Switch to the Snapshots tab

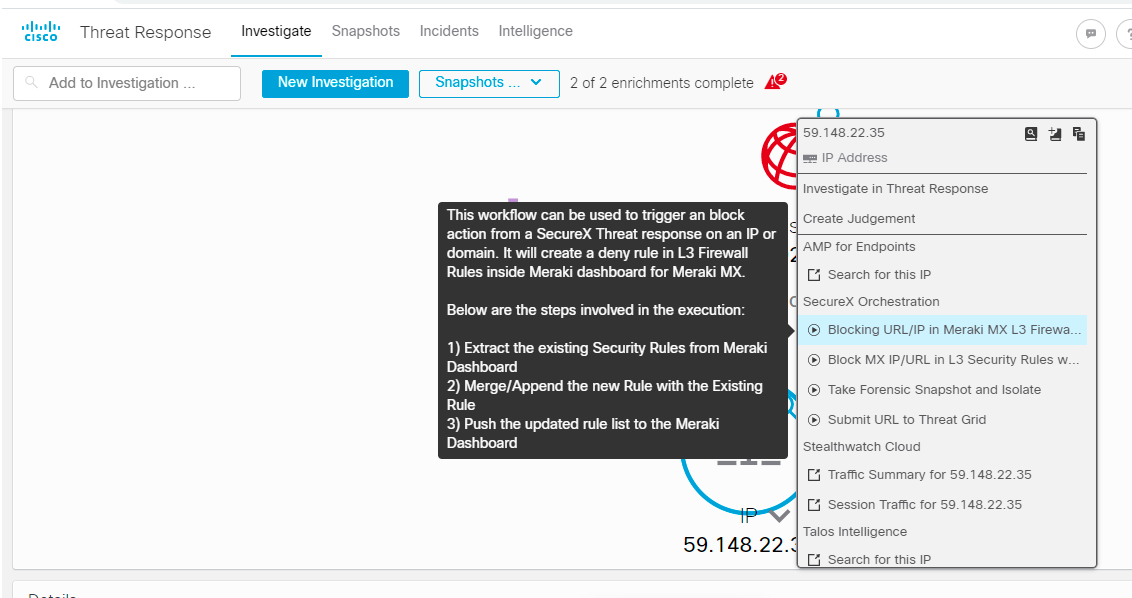[x=365, y=31]
